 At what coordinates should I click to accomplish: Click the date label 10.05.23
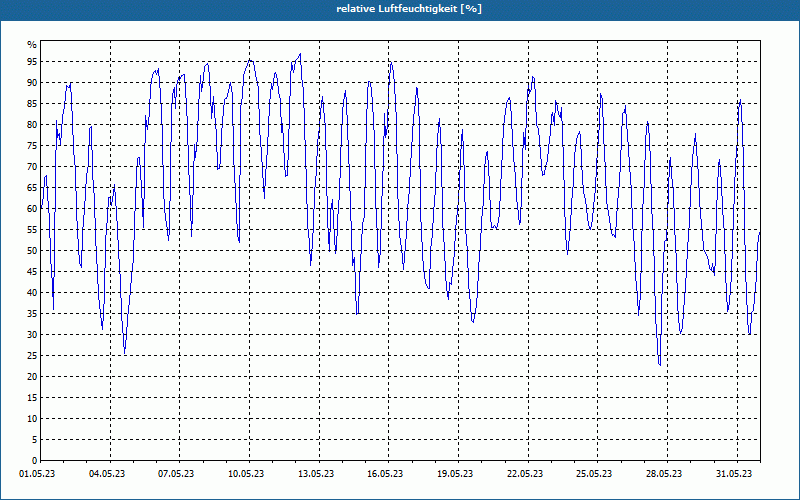246,474
